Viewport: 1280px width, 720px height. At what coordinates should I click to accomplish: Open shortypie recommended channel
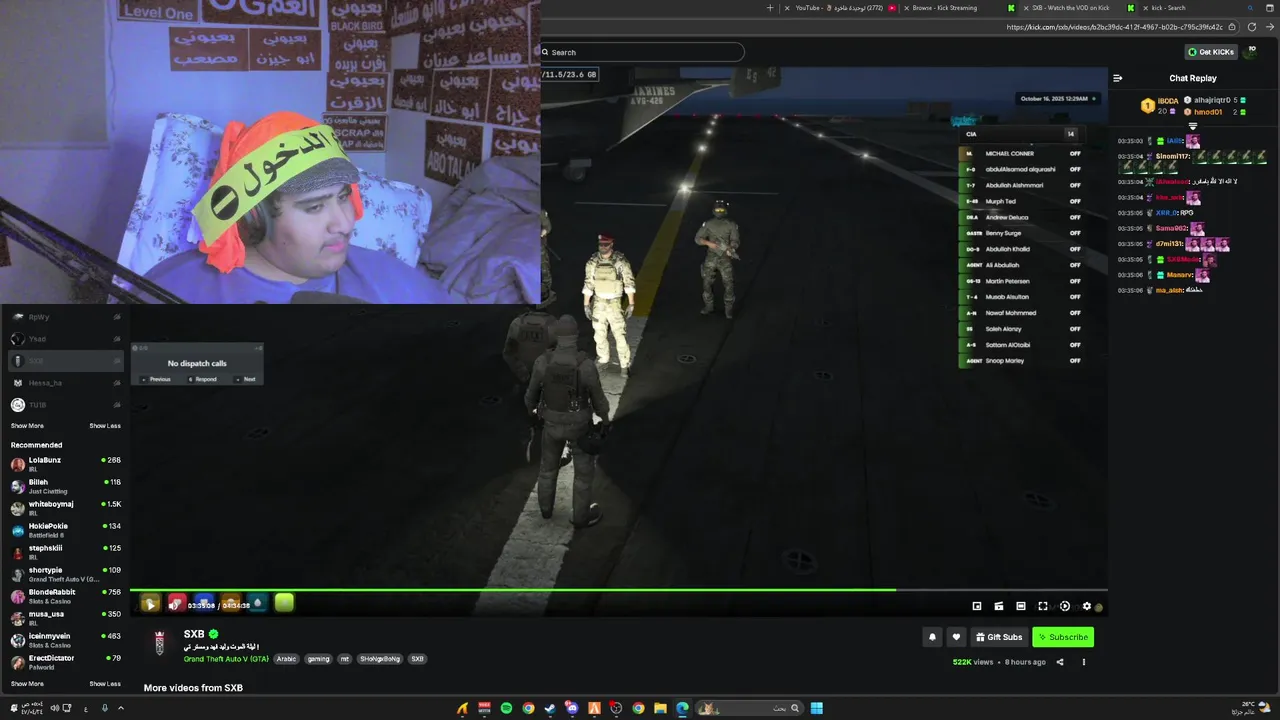[x=65, y=574]
